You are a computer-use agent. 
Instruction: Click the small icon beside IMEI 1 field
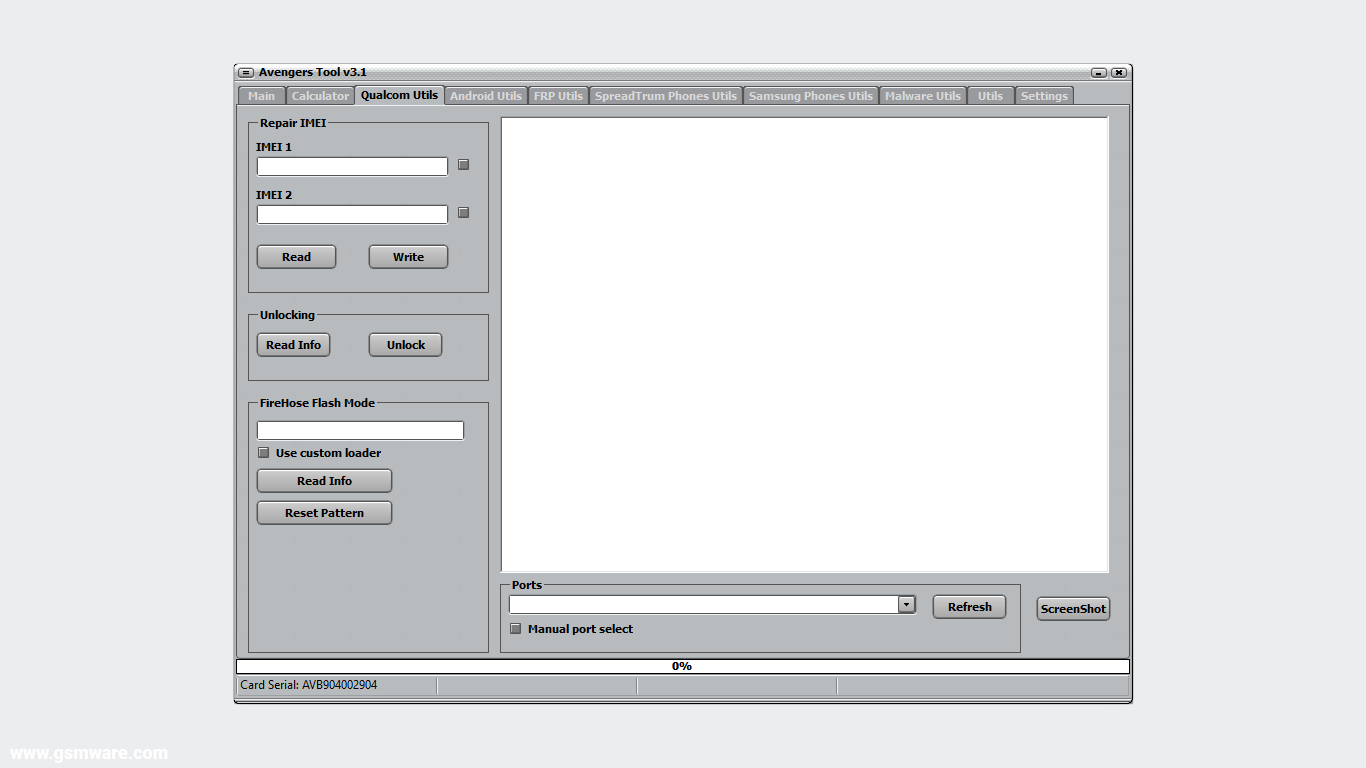click(463, 165)
